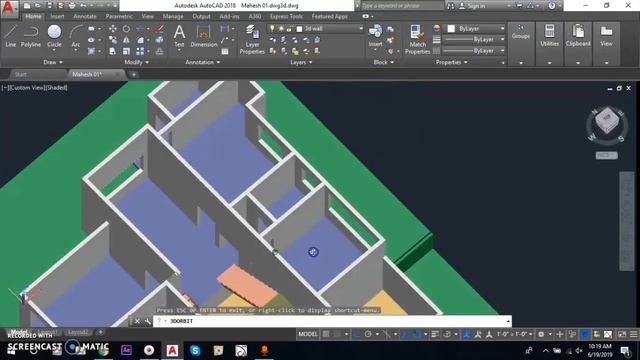Click the Customization menu icon in status bar
Screen dimensions: 640x360
tap(633, 334)
